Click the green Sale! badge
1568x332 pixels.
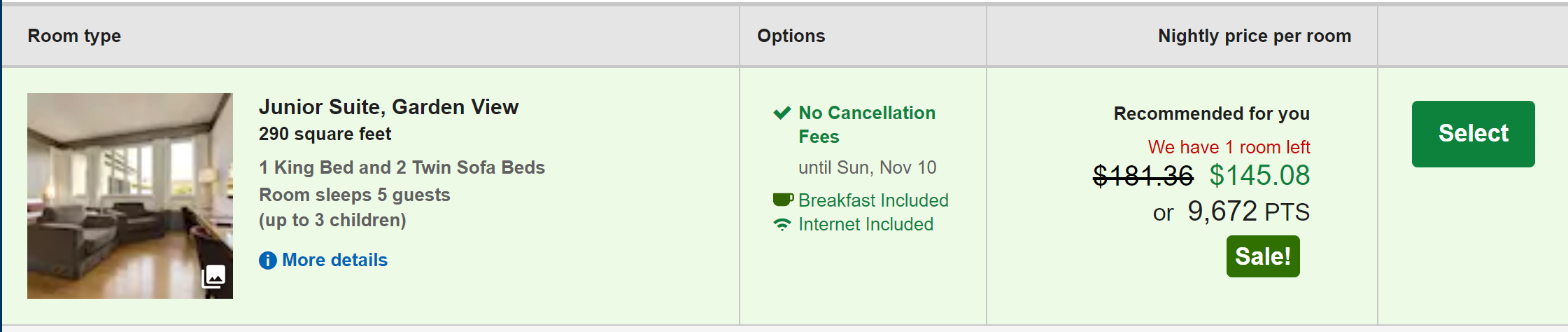click(1262, 256)
